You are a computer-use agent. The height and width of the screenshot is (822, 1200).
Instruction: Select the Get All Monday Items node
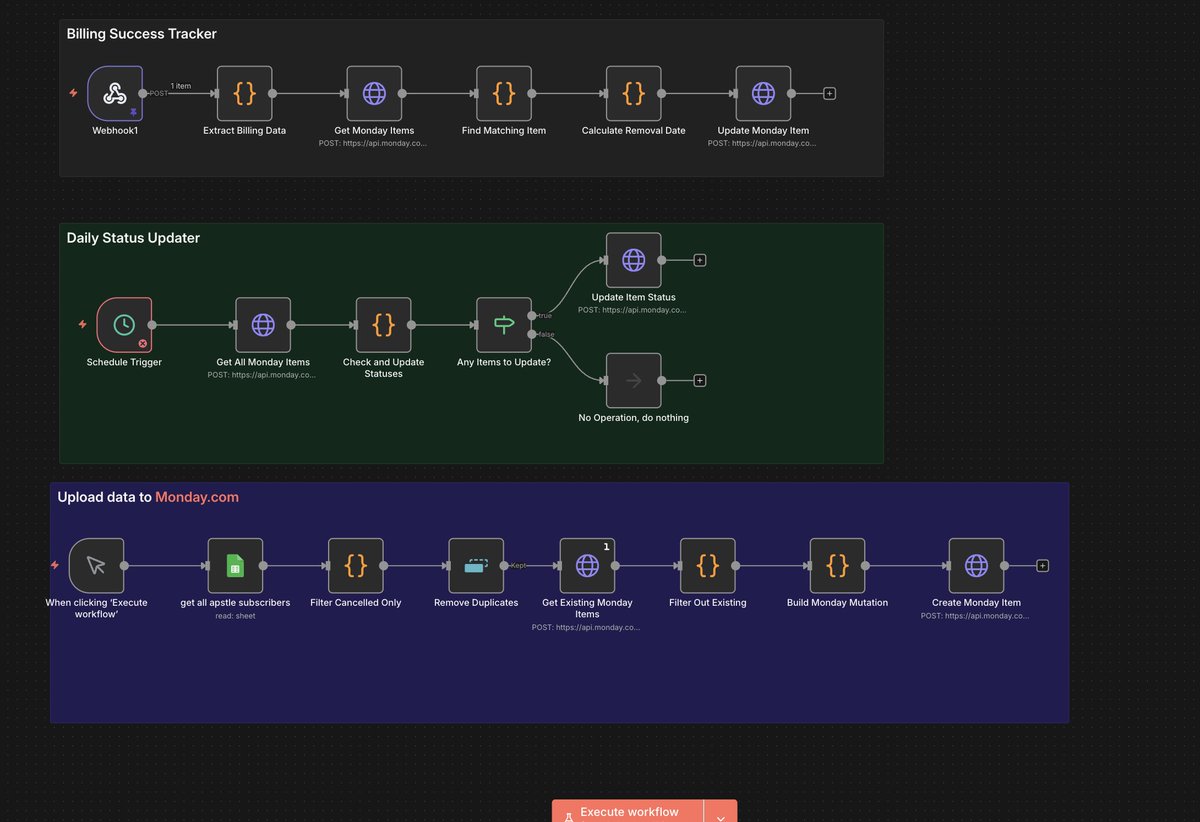pos(263,325)
